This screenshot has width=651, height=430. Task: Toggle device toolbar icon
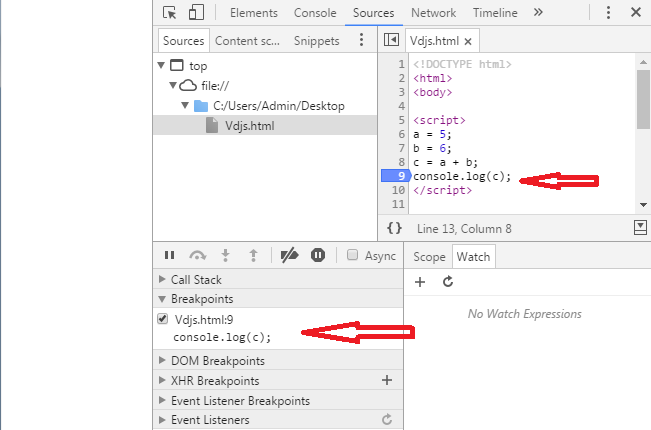click(x=196, y=13)
